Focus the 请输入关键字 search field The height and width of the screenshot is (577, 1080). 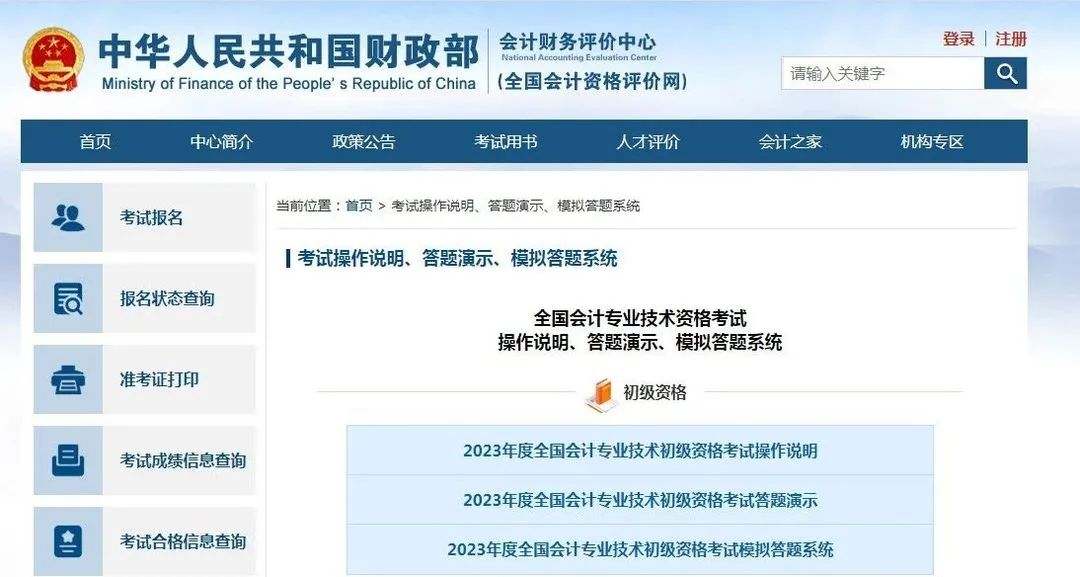click(x=882, y=73)
